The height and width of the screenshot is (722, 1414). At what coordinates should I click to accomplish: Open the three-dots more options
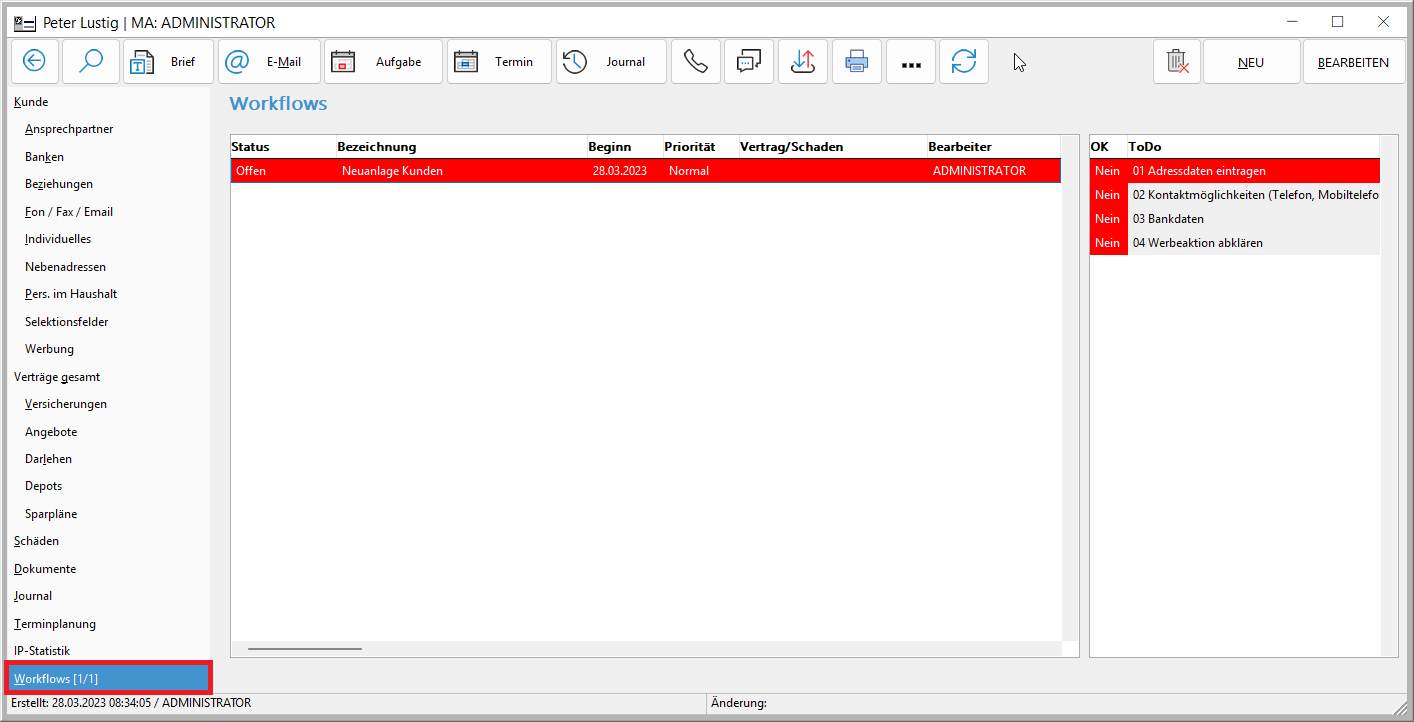click(910, 63)
